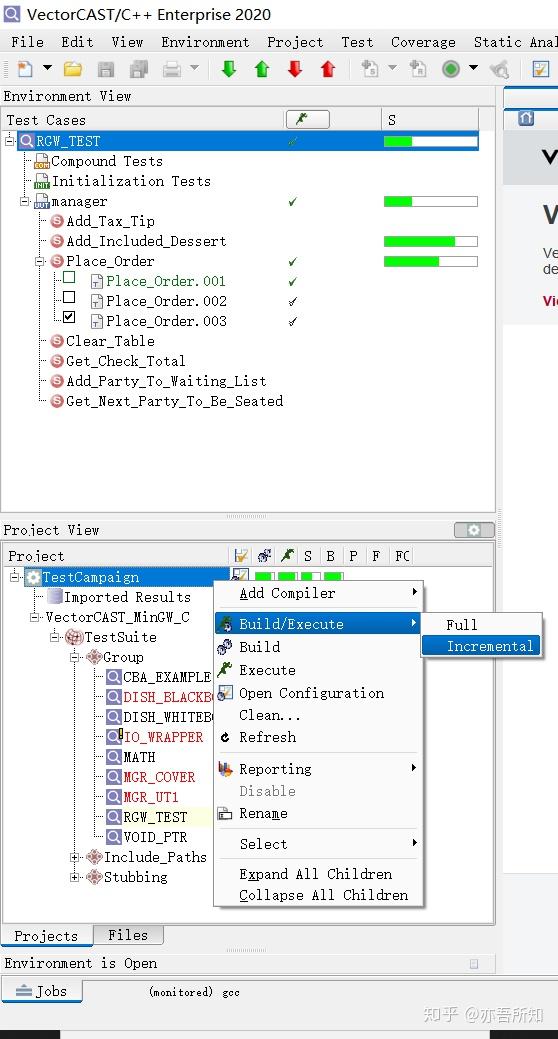Open the folder icon in the toolbar
The width and height of the screenshot is (558, 1039).
click(x=72, y=69)
